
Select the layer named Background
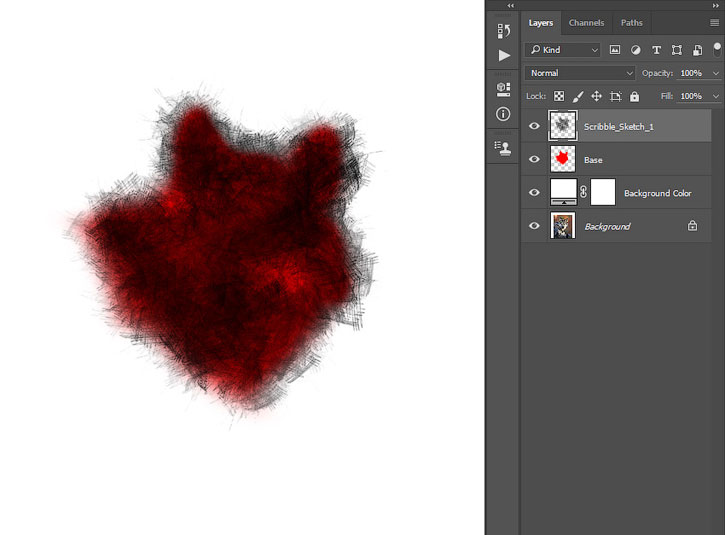coord(608,227)
